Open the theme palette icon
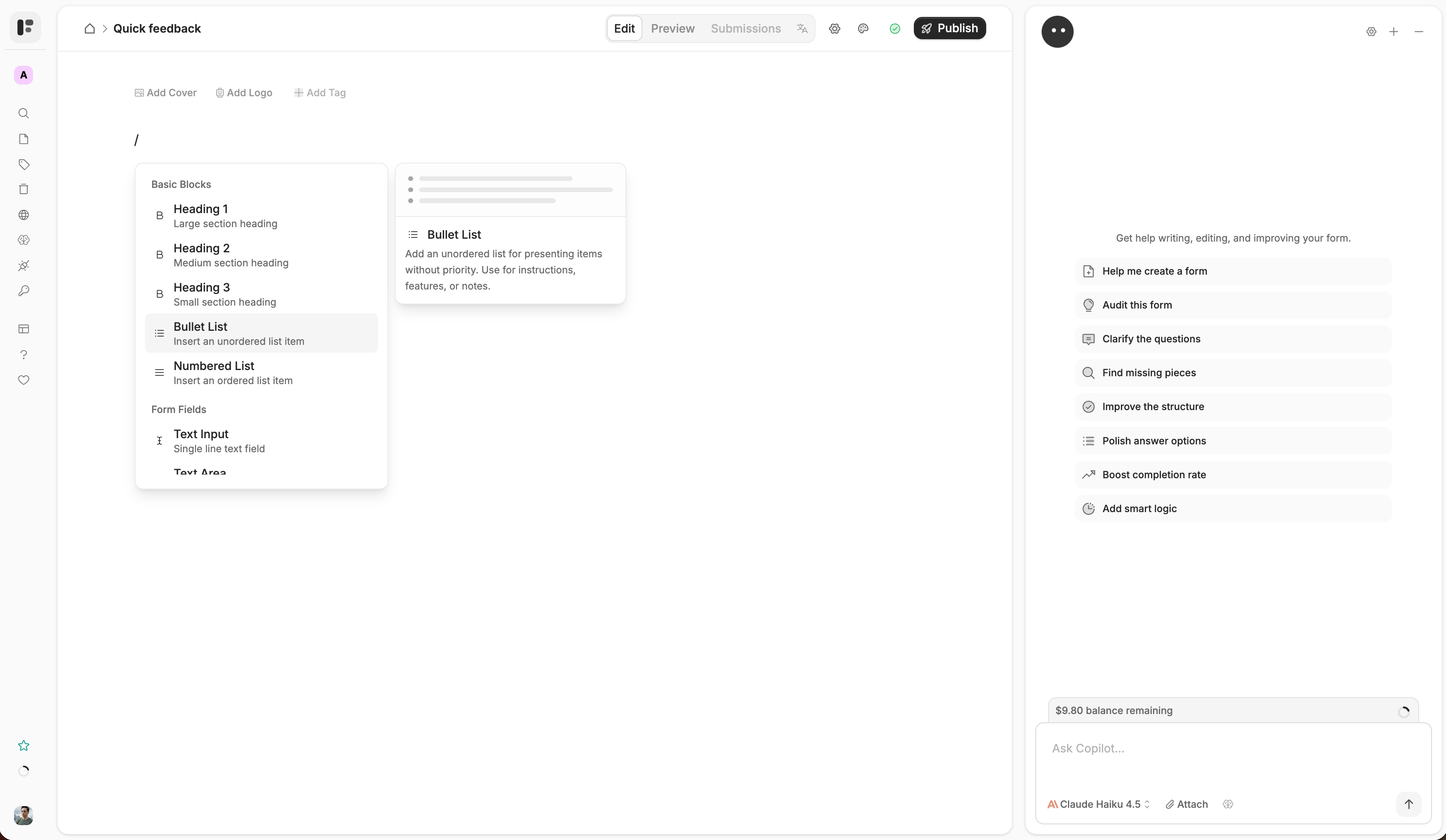Screen dimensions: 1446x840 (x=863, y=28)
